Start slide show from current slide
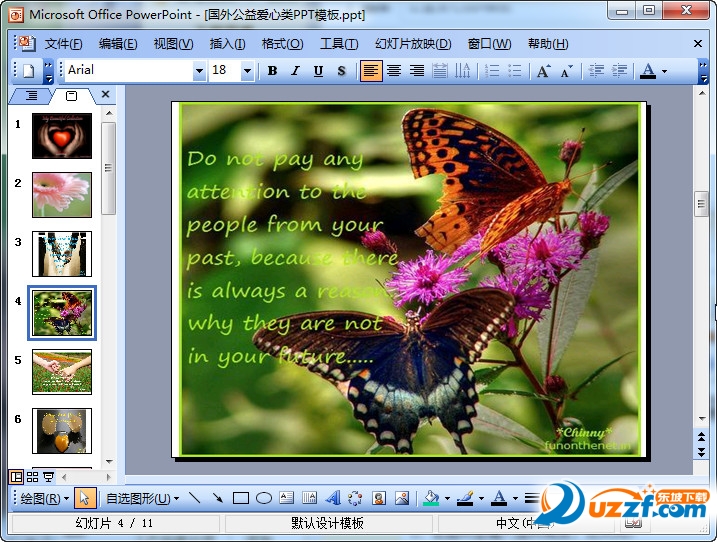717x542 pixels. tap(48, 477)
